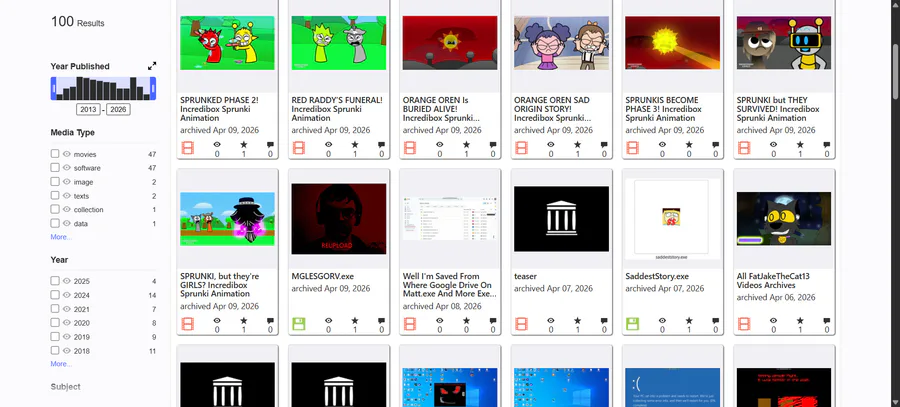Click the comments icon on SPRUNKI but THEY SURVIVED card
The height and width of the screenshot is (407, 900).
coord(827,145)
